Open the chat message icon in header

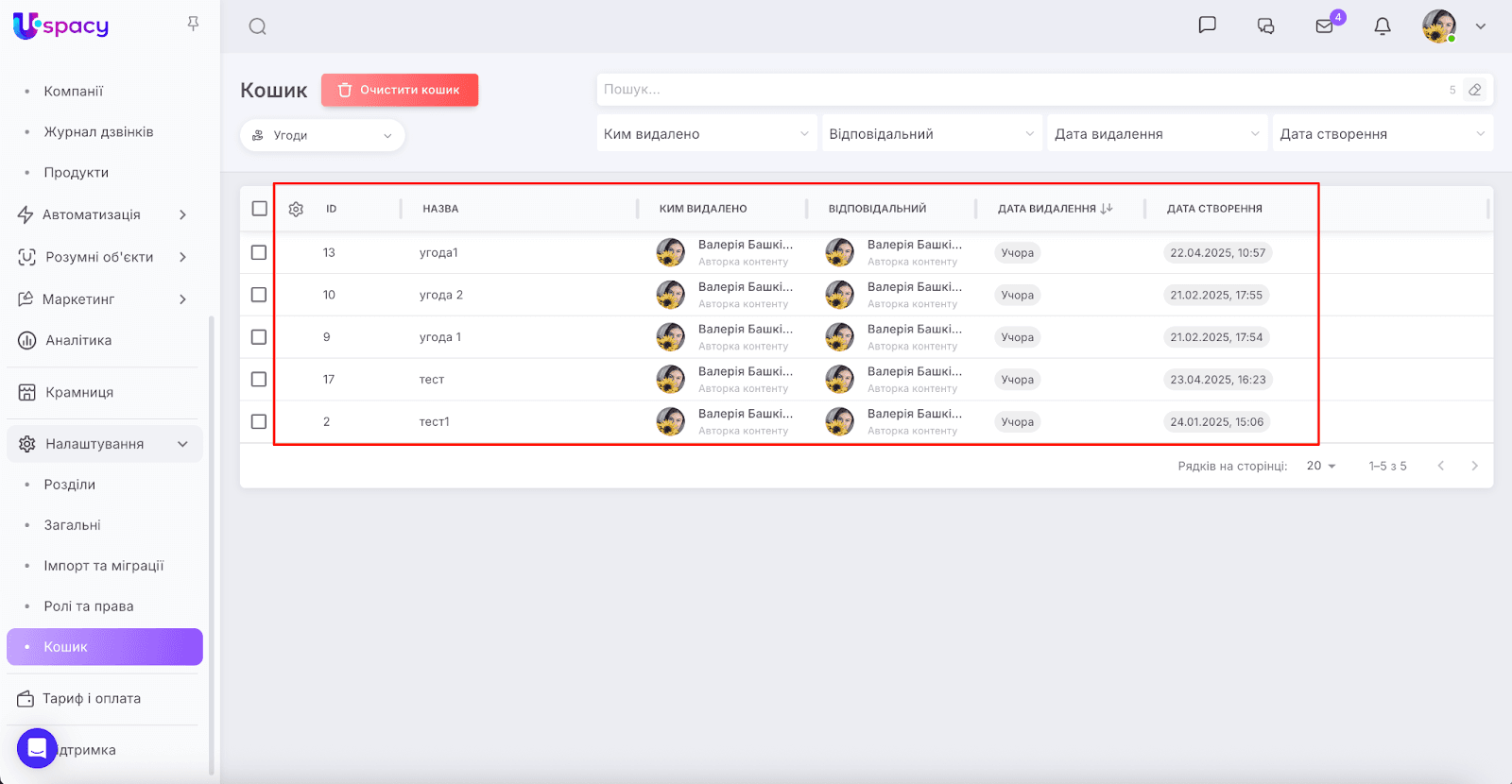pyautogui.click(x=1207, y=26)
